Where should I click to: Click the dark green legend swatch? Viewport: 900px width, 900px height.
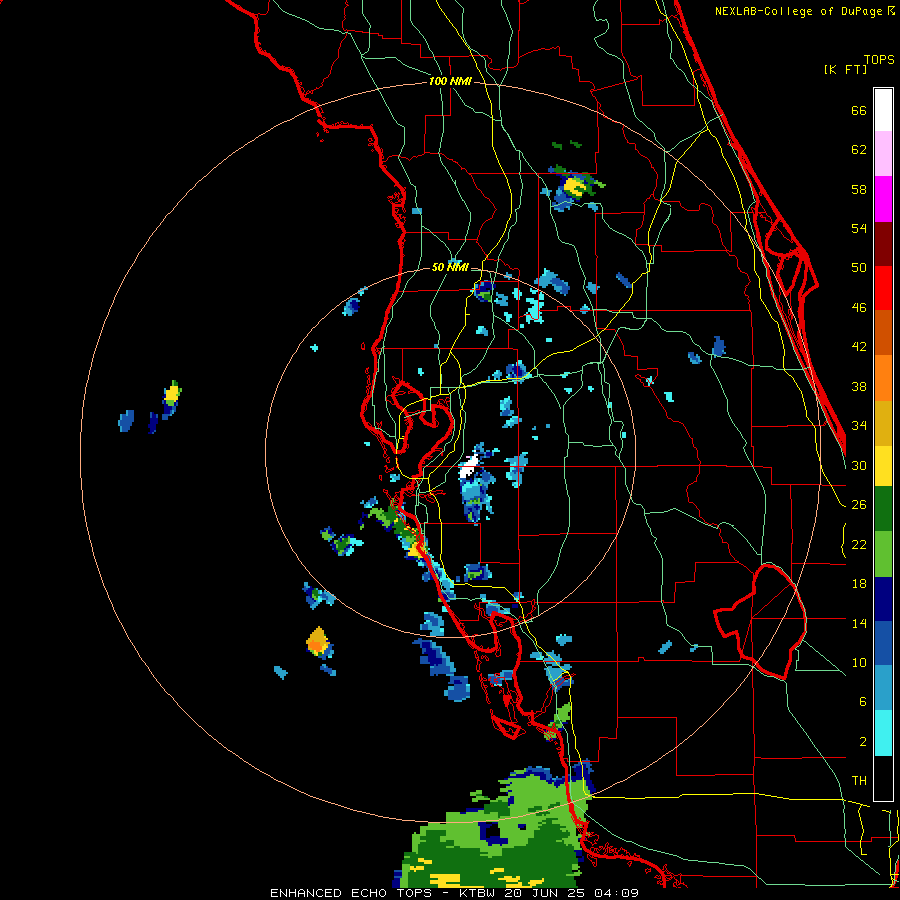click(x=883, y=509)
